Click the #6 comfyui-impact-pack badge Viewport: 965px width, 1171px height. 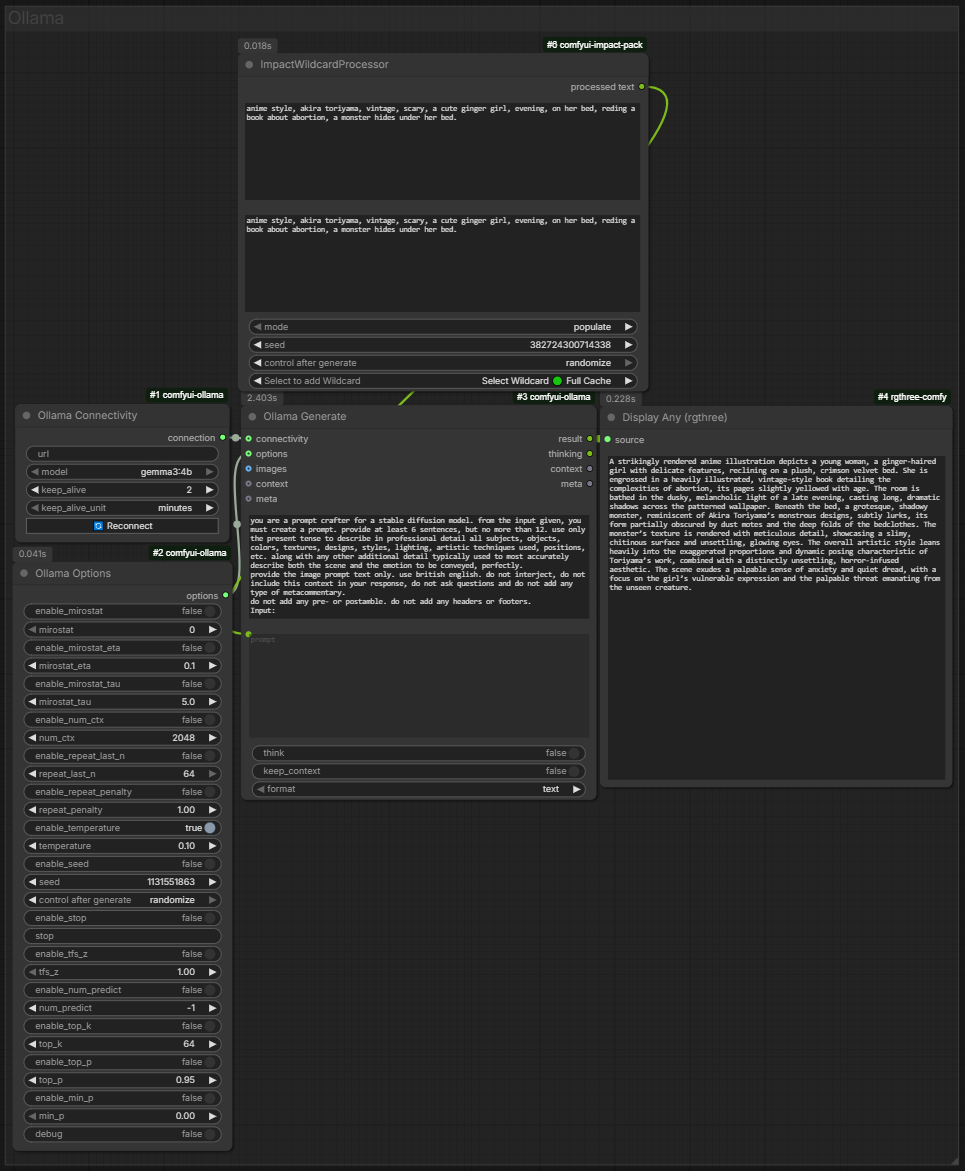(595, 45)
